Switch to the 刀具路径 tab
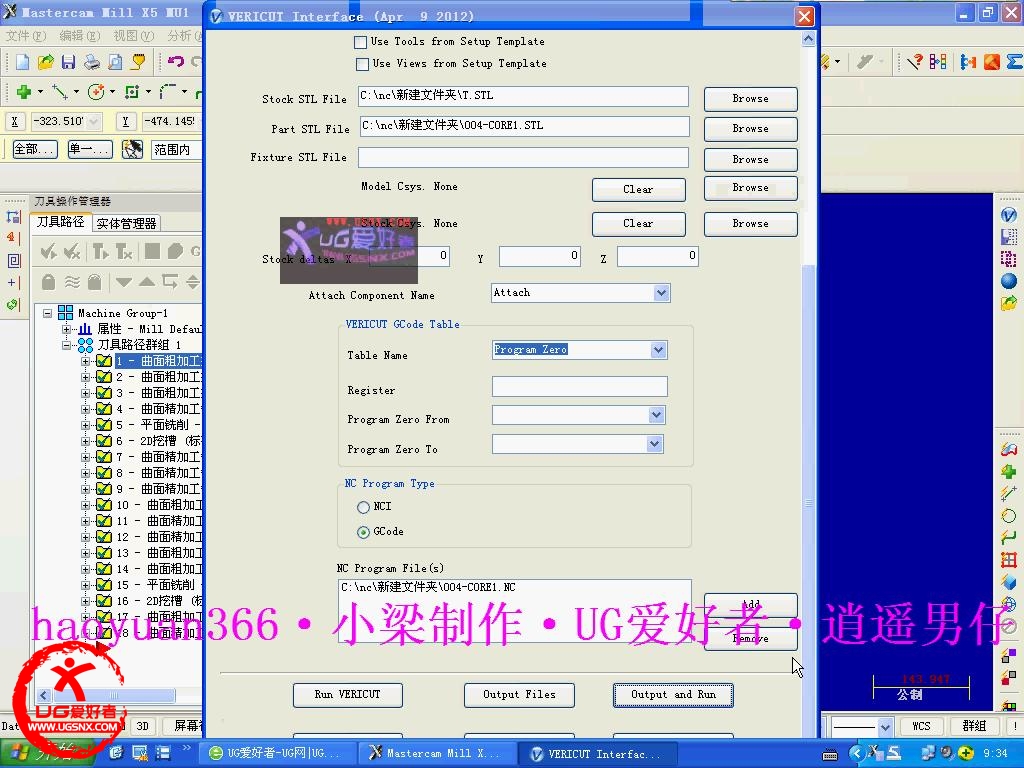Screen dimensions: 1024x768 (60, 222)
